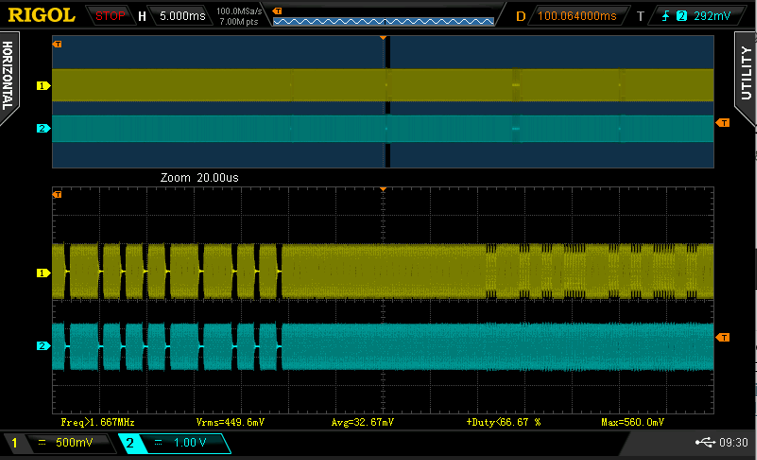Click the trigger level marker beside main view
The height and width of the screenshot is (460, 757).
[x=723, y=123]
